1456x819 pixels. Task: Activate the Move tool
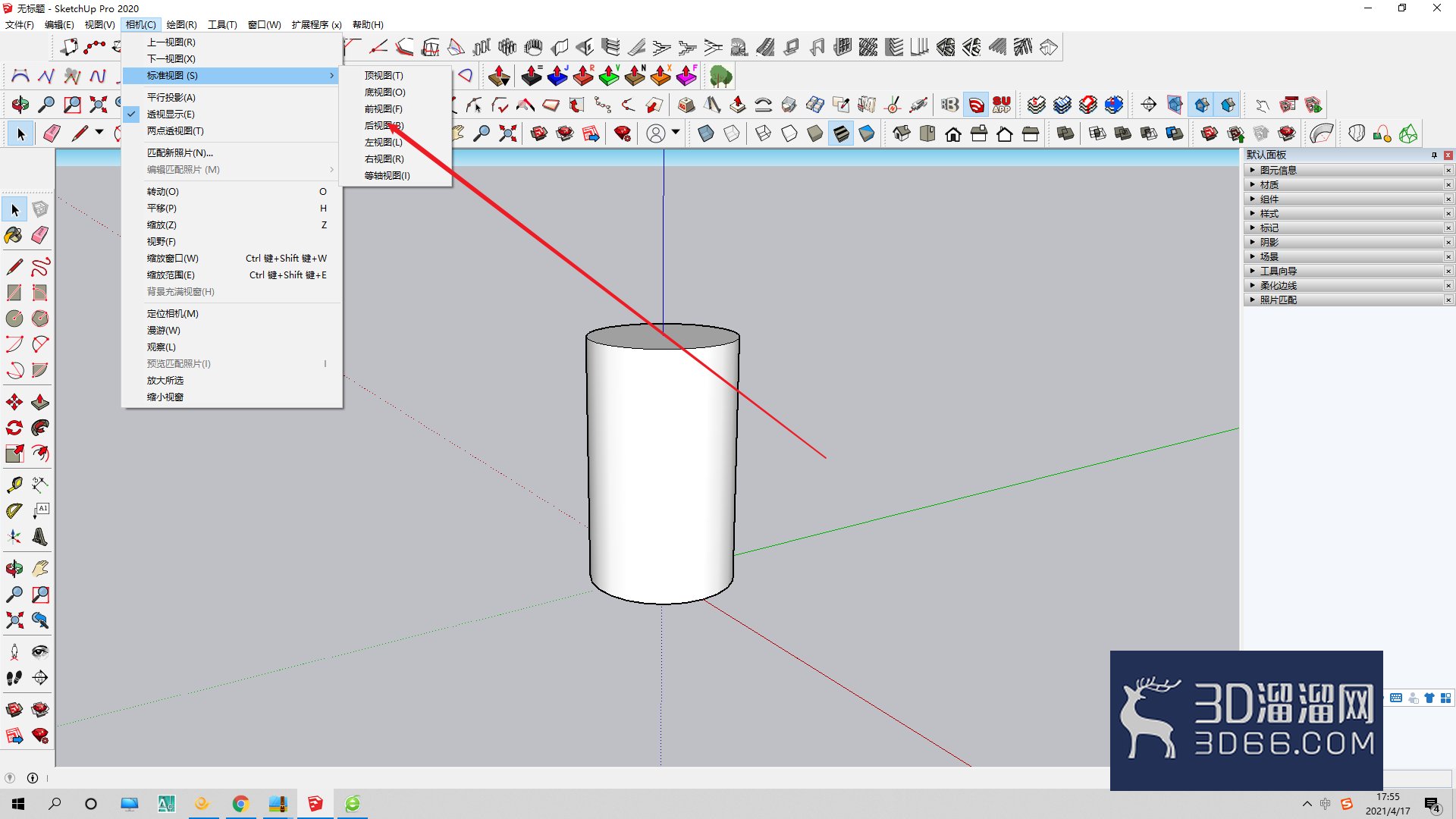point(14,402)
